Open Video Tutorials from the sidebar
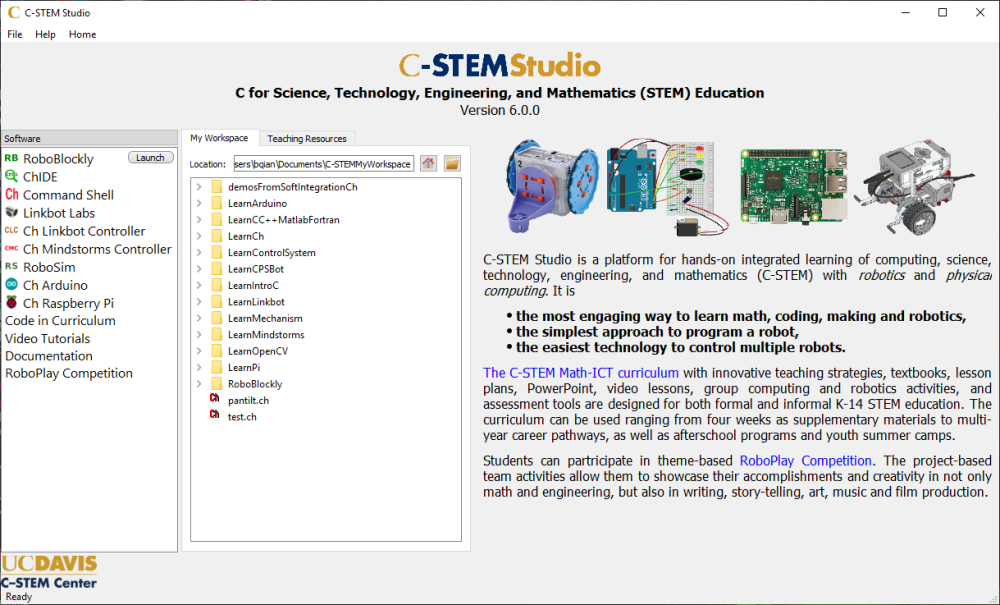Screen dimensions: 1000x605 point(48,339)
